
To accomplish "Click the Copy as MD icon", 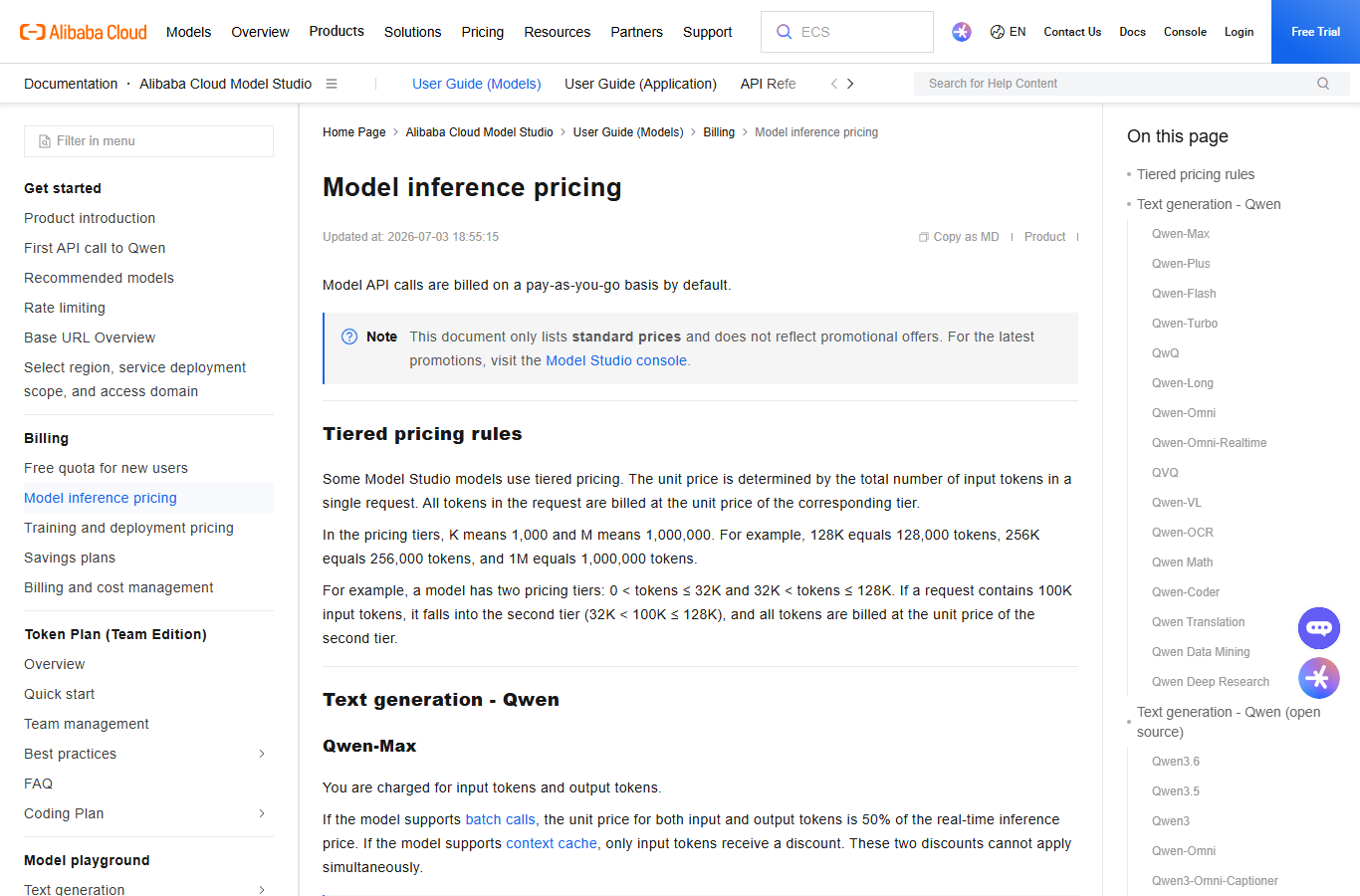I will [x=924, y=237].
